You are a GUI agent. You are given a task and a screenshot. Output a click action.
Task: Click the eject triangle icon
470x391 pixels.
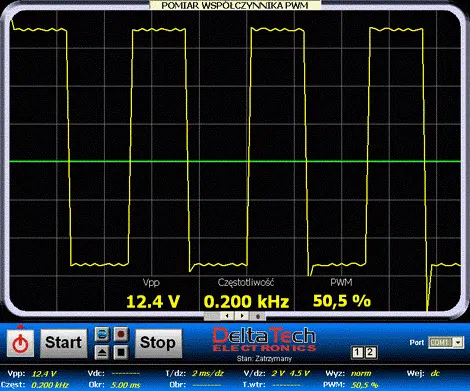tap(102, 352)
